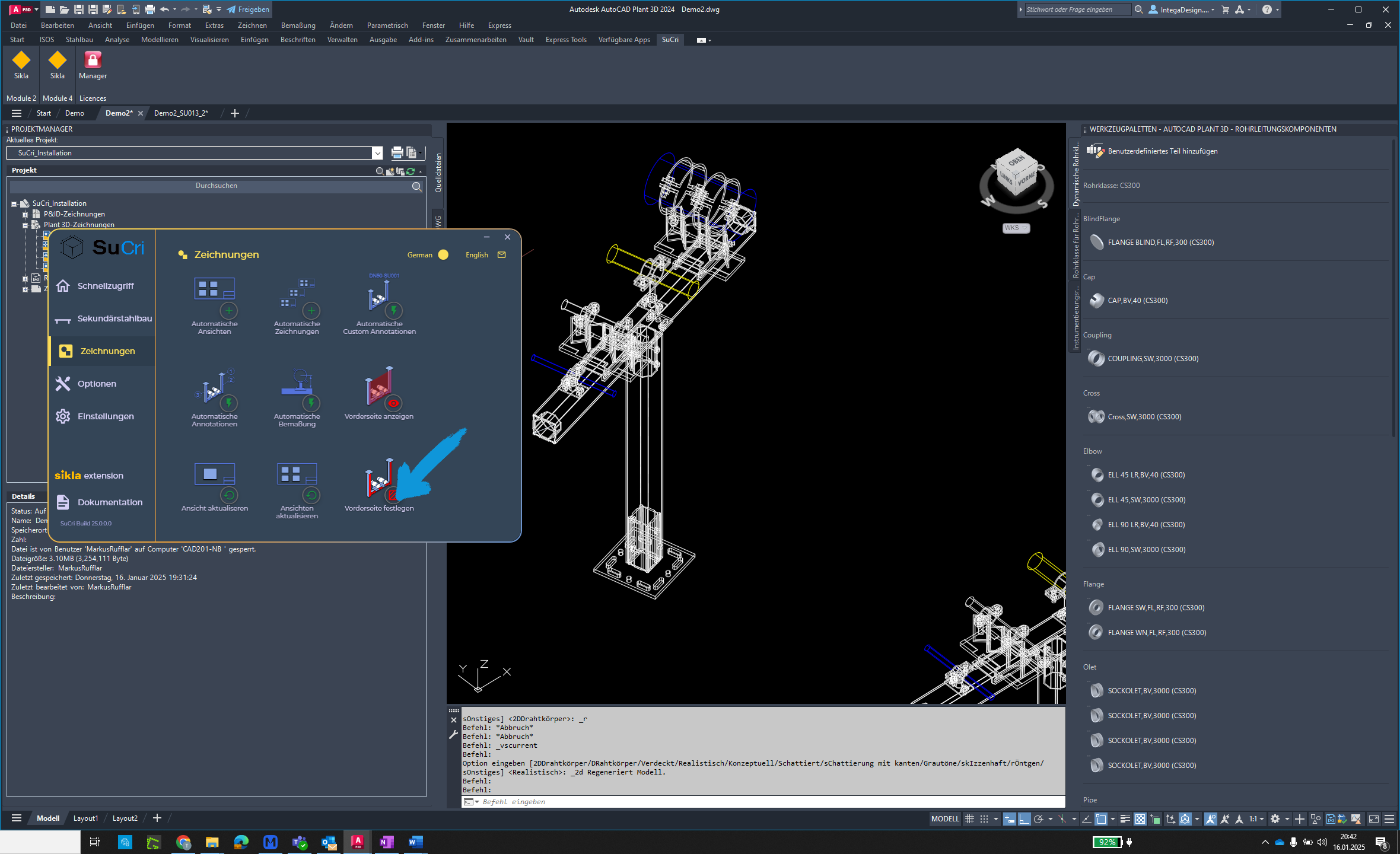
Task: Click ViewCube OBEN face
Action: point(1016,160)
